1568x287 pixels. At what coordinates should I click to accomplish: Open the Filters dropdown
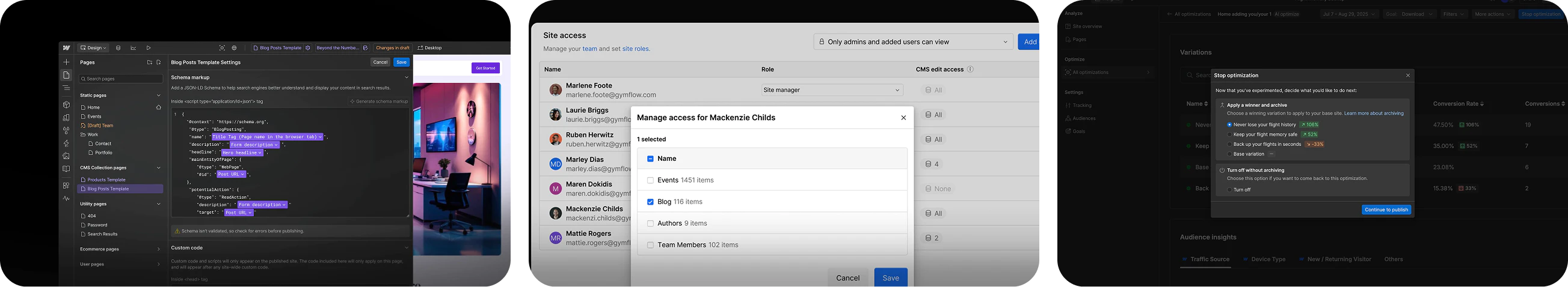[1454, 14]
